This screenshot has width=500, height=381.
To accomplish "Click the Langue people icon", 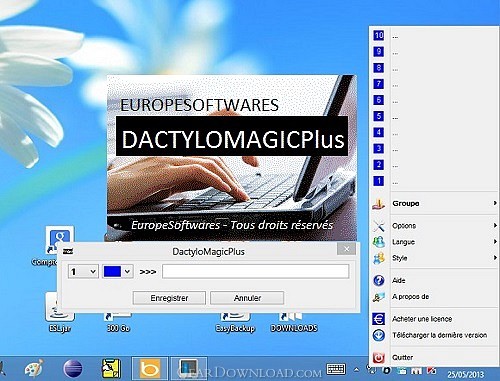I will pyautogui.click(x=379, y=242).
